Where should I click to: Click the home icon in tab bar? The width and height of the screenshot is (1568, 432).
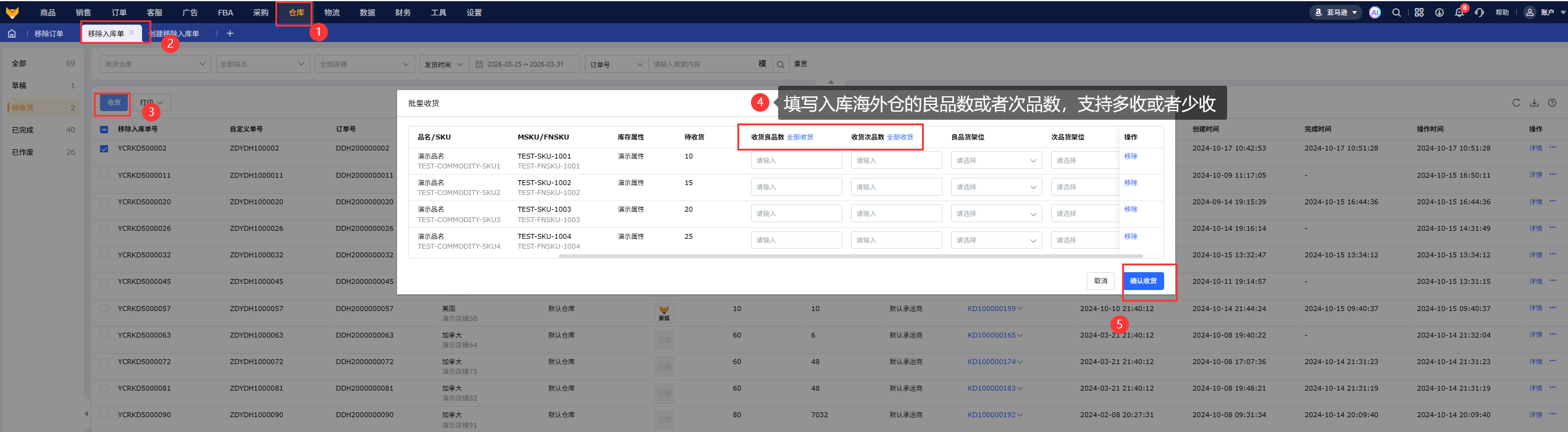click(x=12, y=34)
